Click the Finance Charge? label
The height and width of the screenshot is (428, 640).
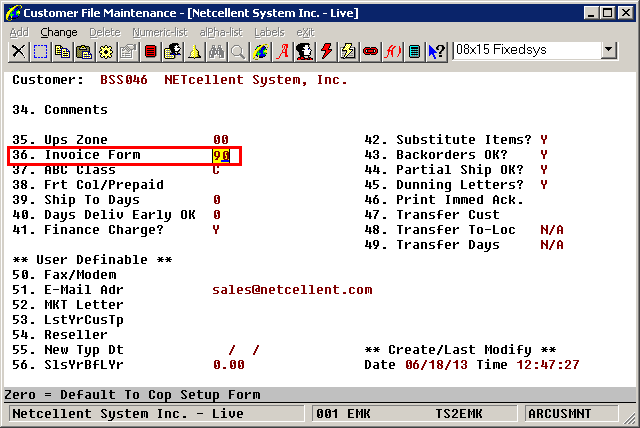104,230
